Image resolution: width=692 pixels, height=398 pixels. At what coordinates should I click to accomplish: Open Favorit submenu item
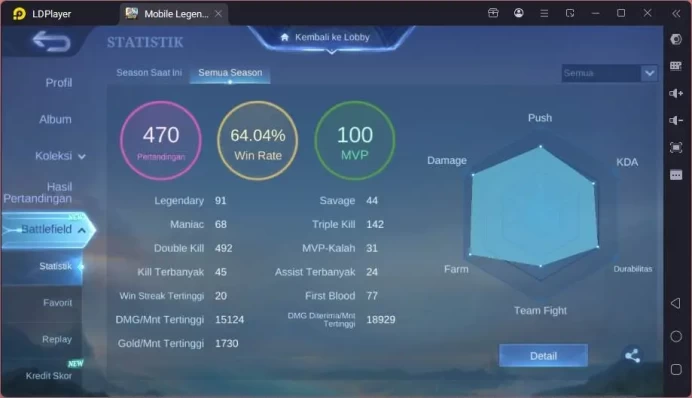pyautogui.click(x=57, y=303)
